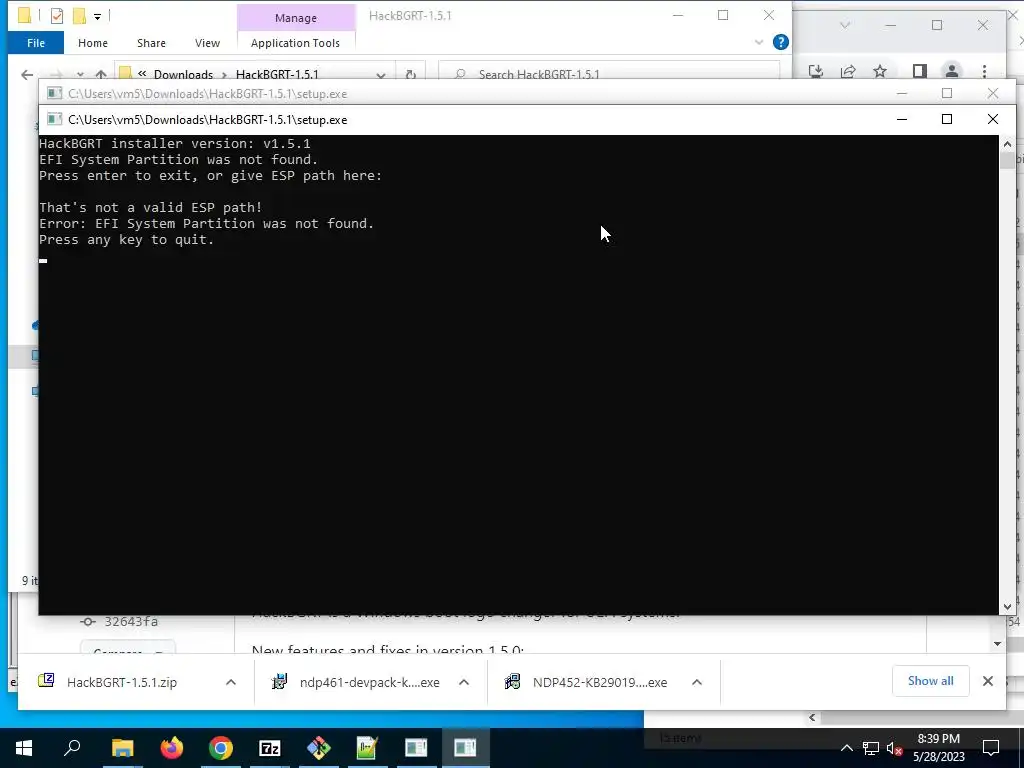Click HackBGRT-1.5.1 in the address path
The height and width of the screenshot is (768, 1024).
point(277,74)
